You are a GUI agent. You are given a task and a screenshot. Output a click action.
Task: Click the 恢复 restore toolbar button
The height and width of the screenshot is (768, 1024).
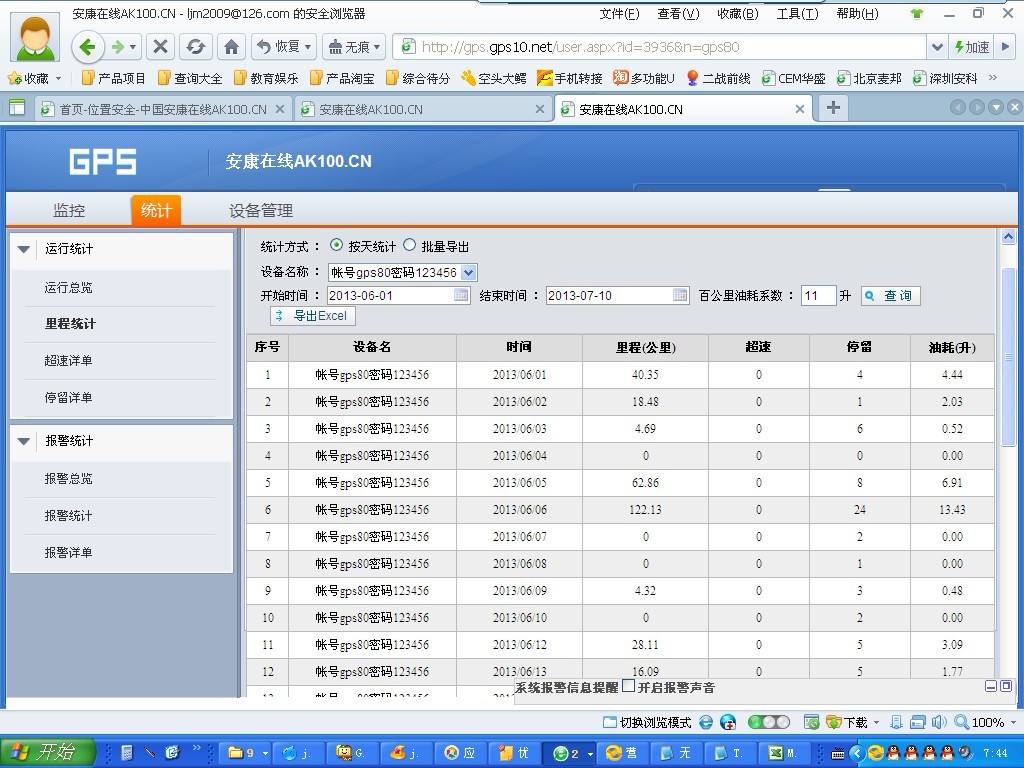(x=284, y=47)
